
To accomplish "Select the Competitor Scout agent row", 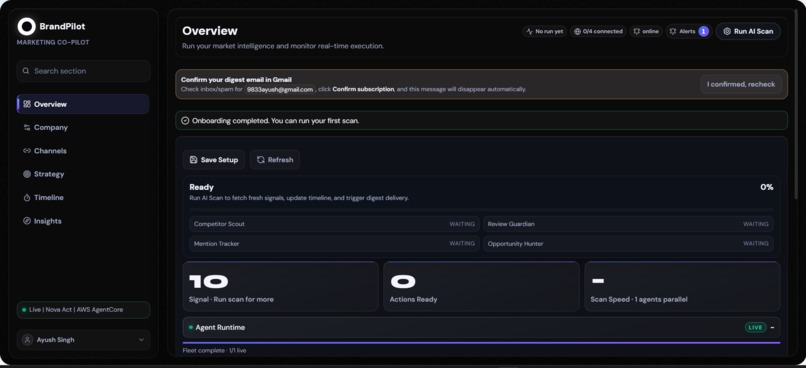I will click(334, 224).
